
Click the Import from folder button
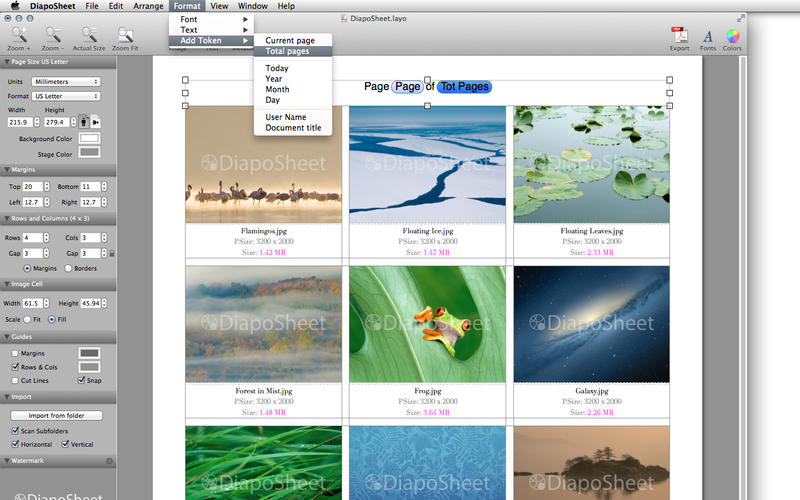click(x=56, y=415)
